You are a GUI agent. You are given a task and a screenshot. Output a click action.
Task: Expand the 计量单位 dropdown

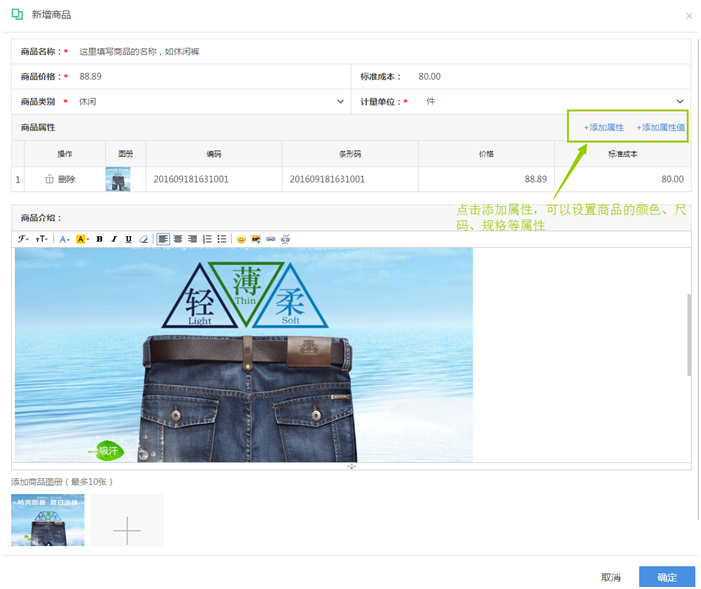[680, 102]
